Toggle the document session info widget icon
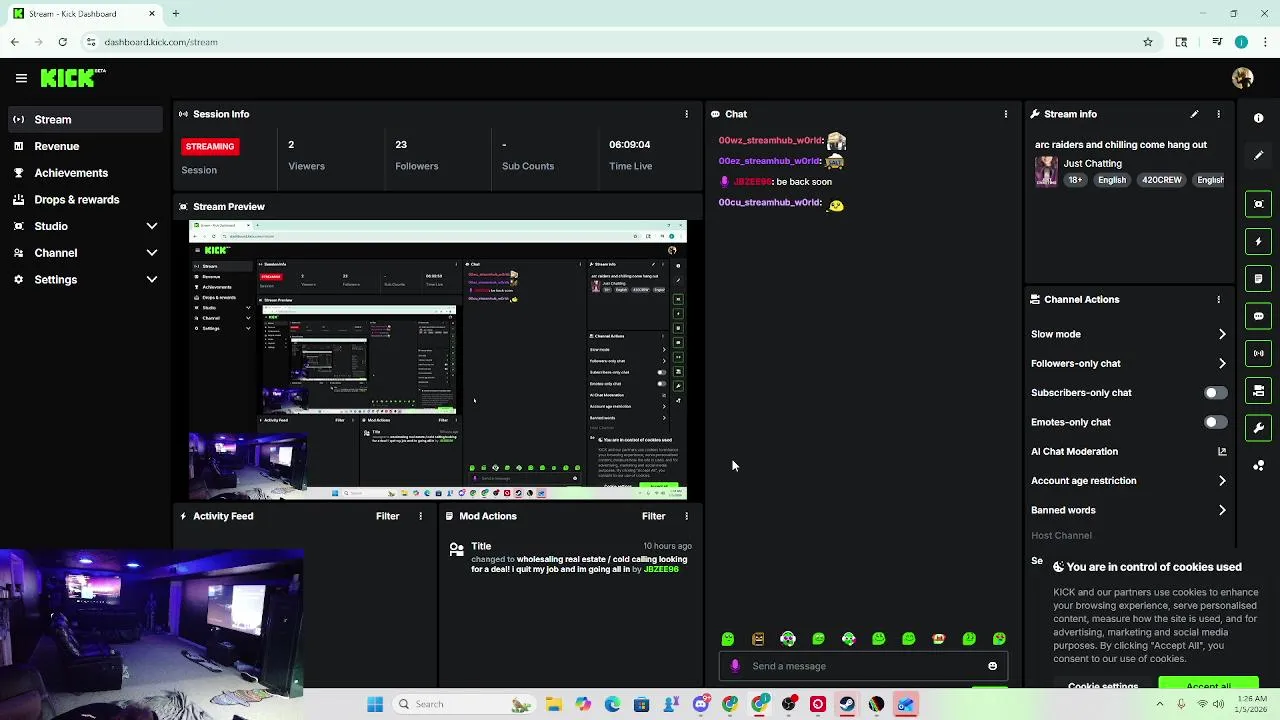This screenshot has height=720, width=1280. click(1259, 278)
